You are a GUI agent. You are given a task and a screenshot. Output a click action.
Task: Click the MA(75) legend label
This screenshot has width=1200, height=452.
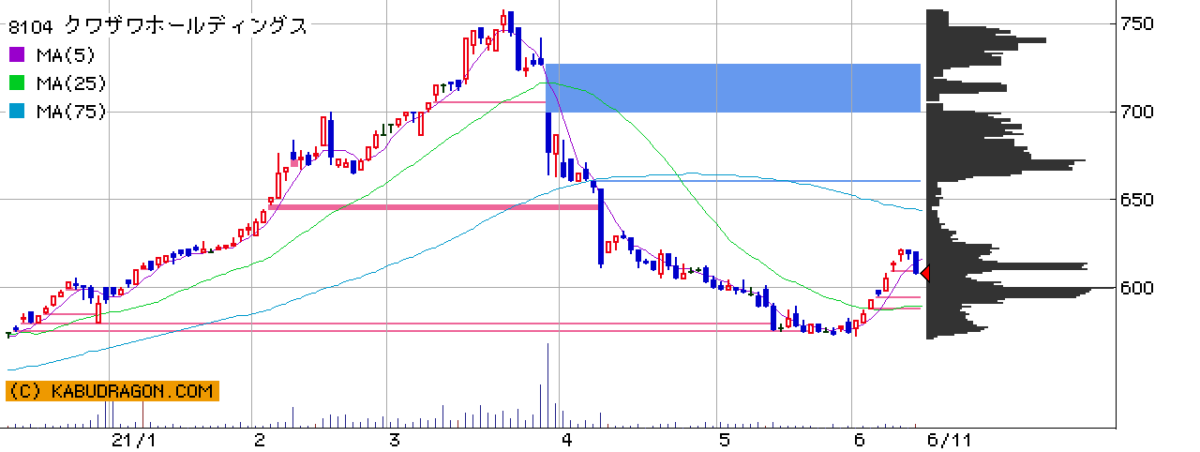coord(70,111)
